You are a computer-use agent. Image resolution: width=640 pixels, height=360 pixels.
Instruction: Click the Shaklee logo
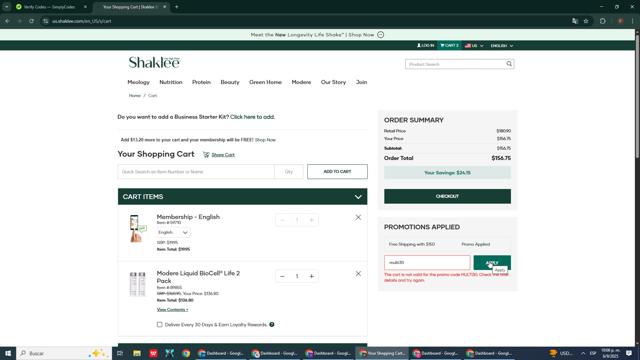[x=154, y=62]
